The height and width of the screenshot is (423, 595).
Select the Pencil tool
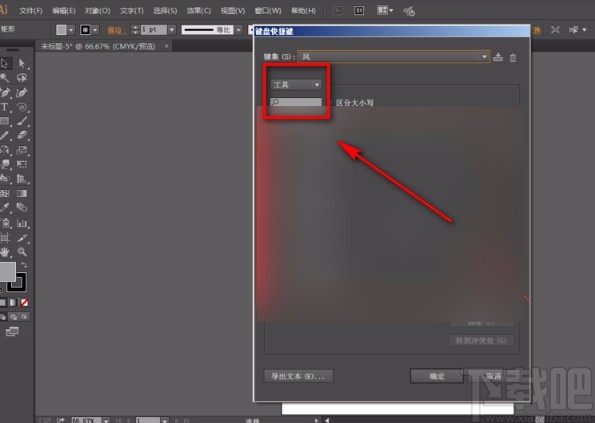pyautogui.click(x=5, y=136)
